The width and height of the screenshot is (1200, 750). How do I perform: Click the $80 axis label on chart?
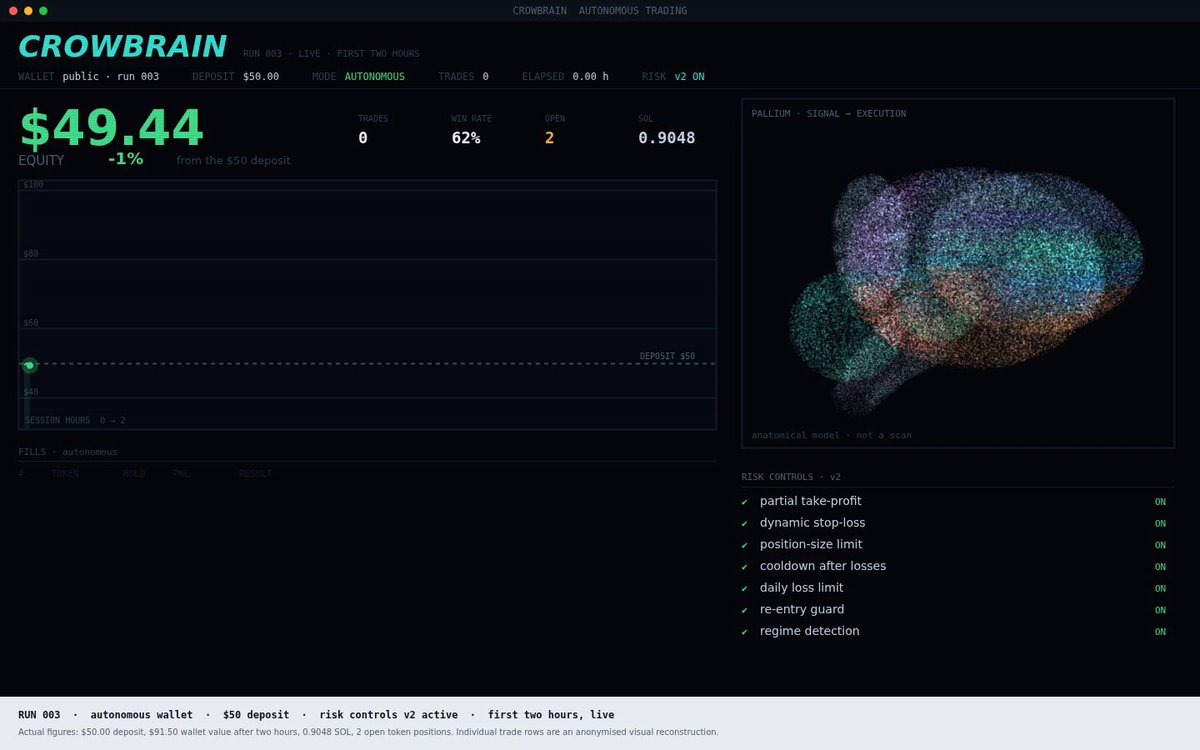point(31,254)
